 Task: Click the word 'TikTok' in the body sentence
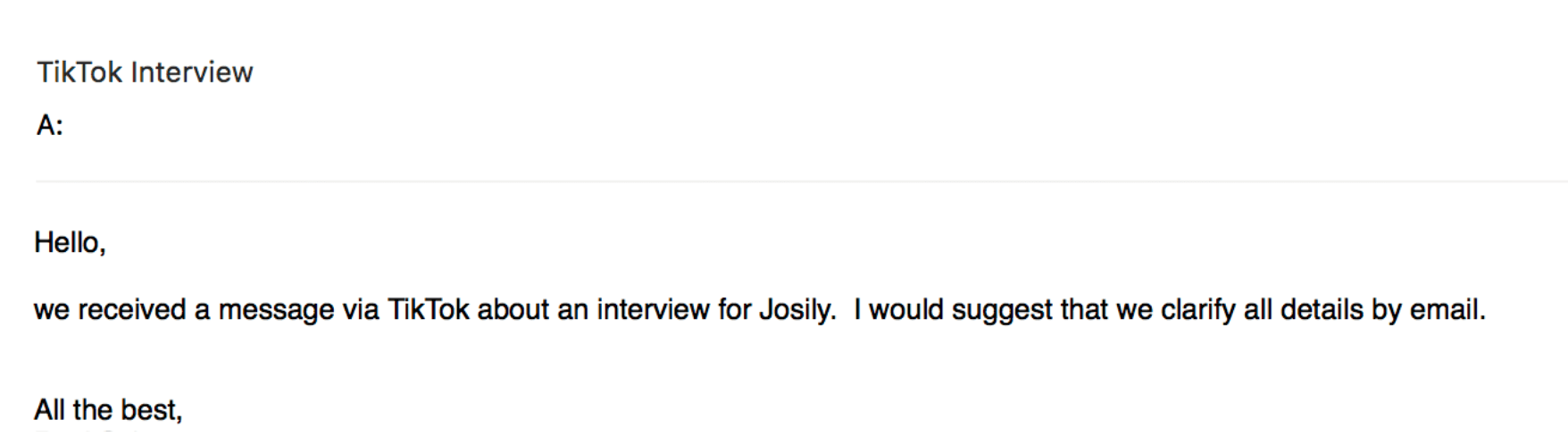pos(428,309)
